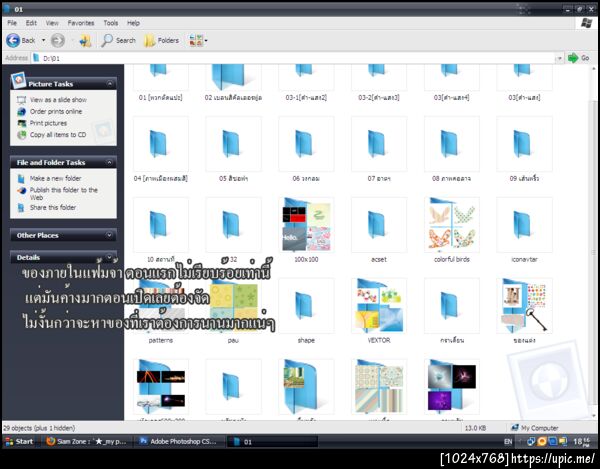
Task: Open the Back button history dropdown arrow
Action: point(43,40)
